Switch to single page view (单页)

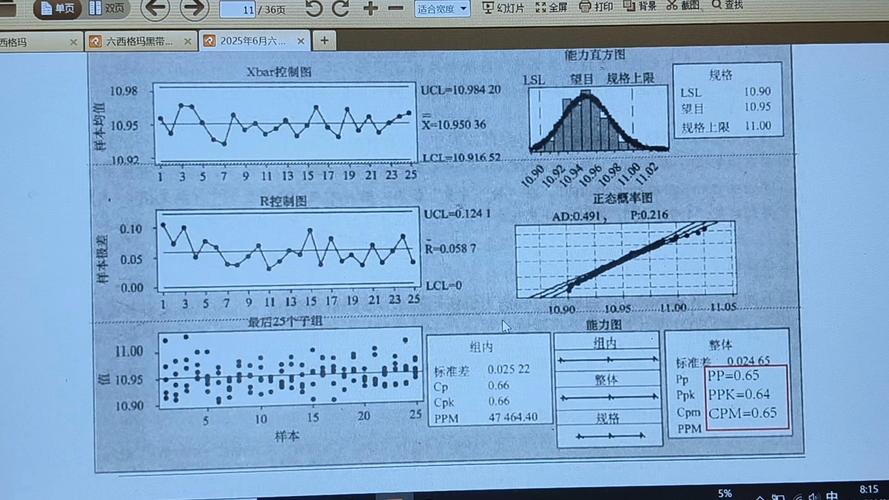pos(57,9)
